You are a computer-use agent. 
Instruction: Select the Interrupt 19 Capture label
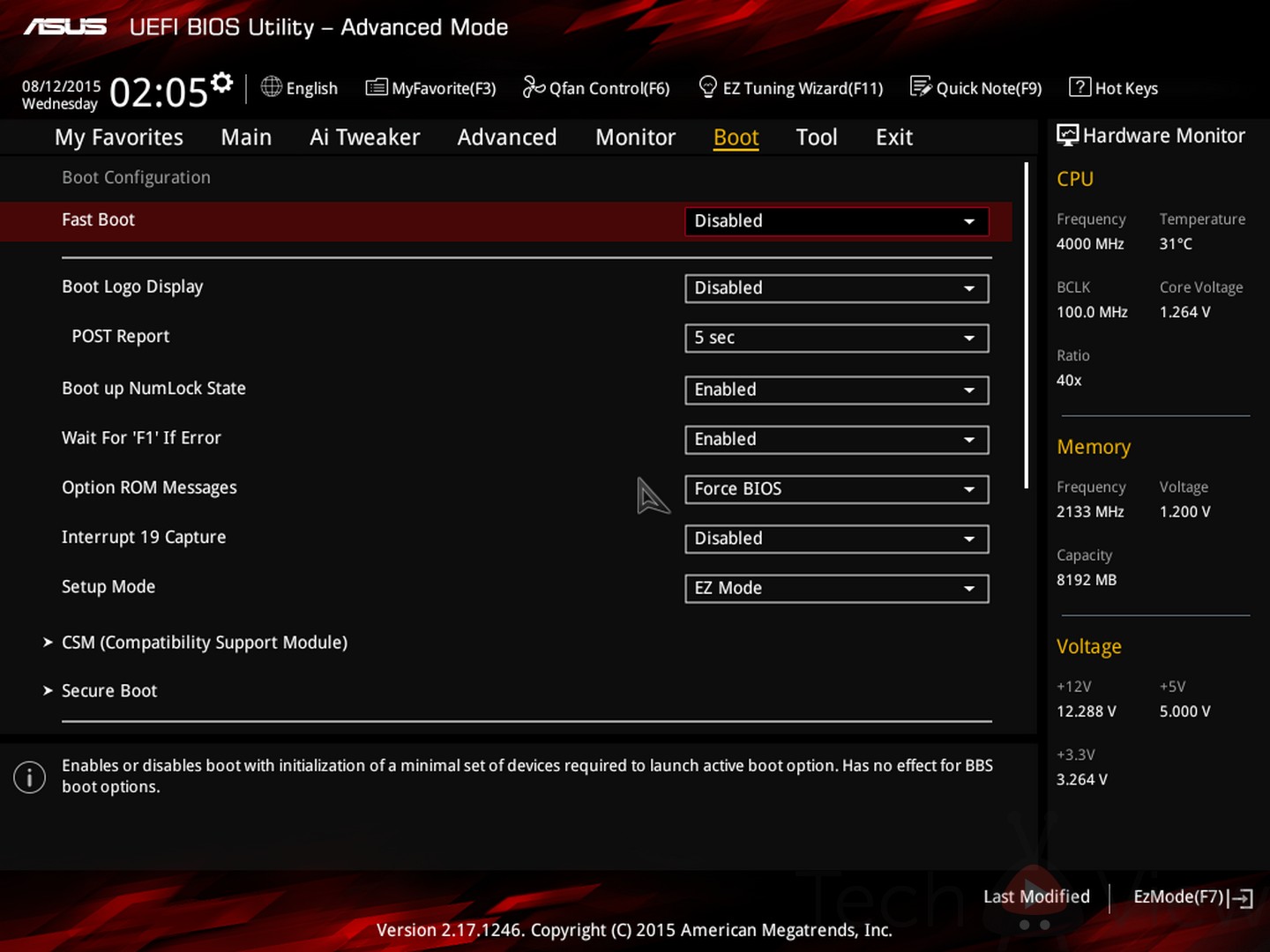(x=144, y=537)
